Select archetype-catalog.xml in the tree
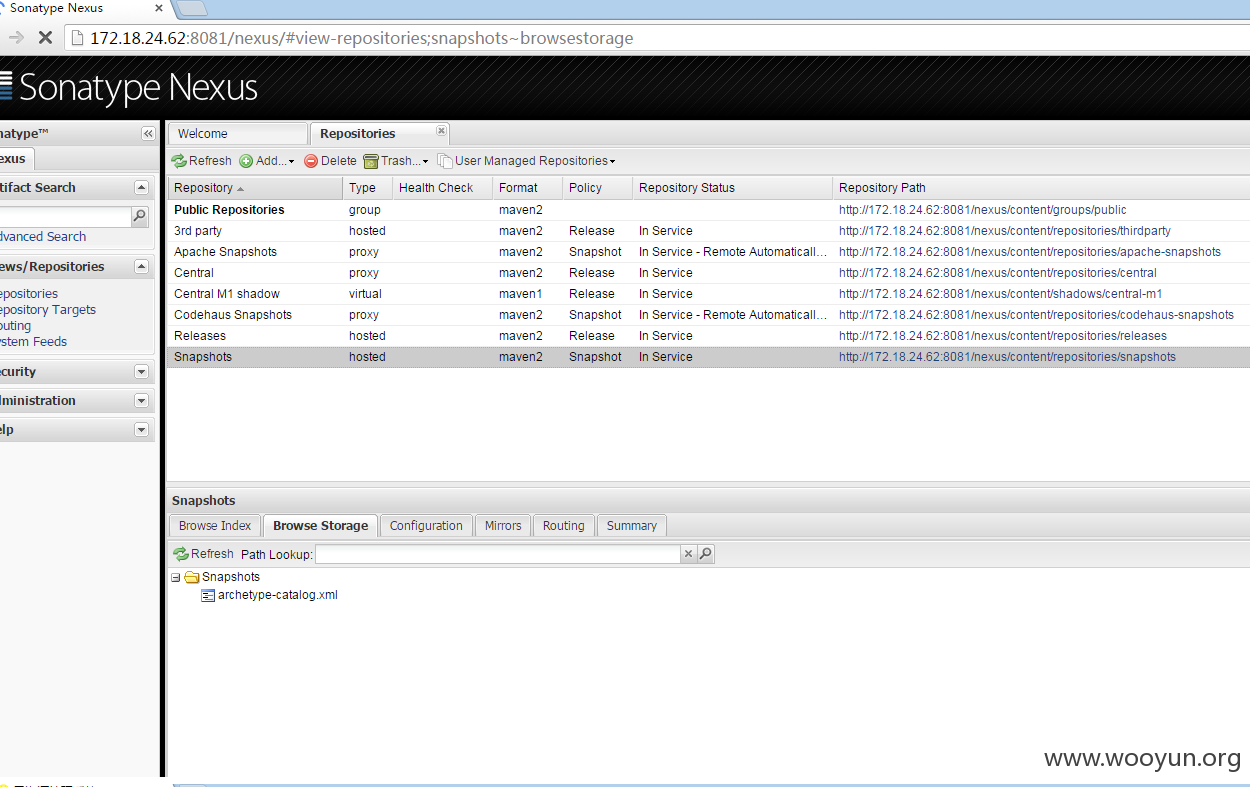 [x=278, y=595]
